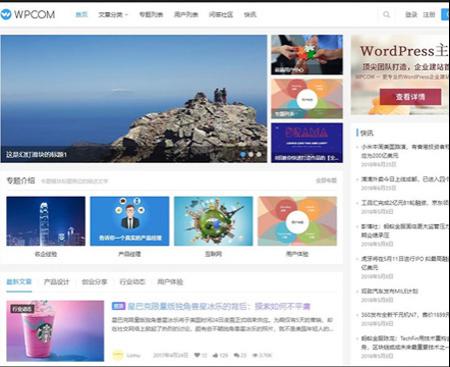Open the Starbucks pink drink article thumbnail

point(55,331)
